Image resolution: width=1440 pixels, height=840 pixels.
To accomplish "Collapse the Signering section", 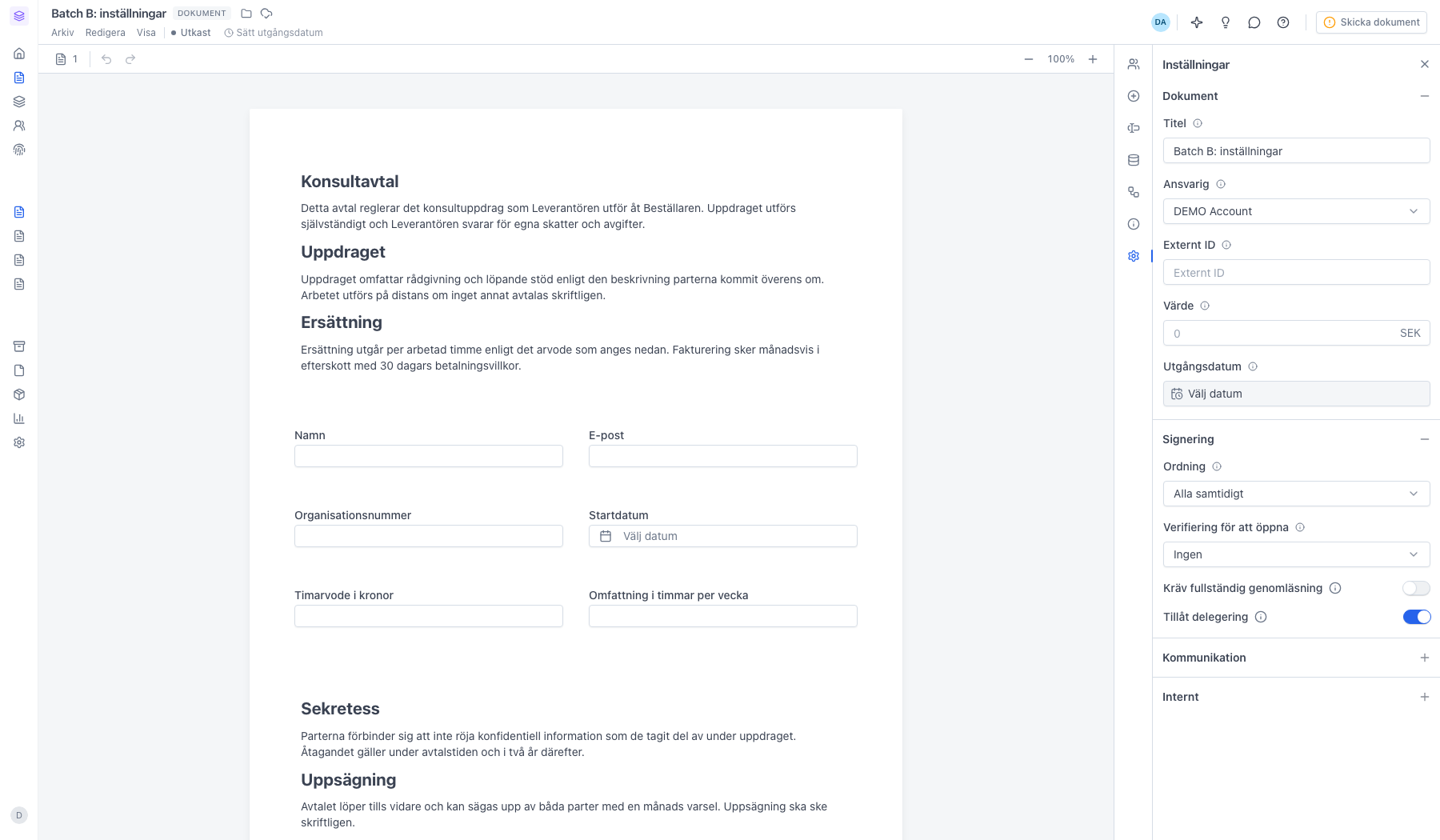I will pos(1425,439).
